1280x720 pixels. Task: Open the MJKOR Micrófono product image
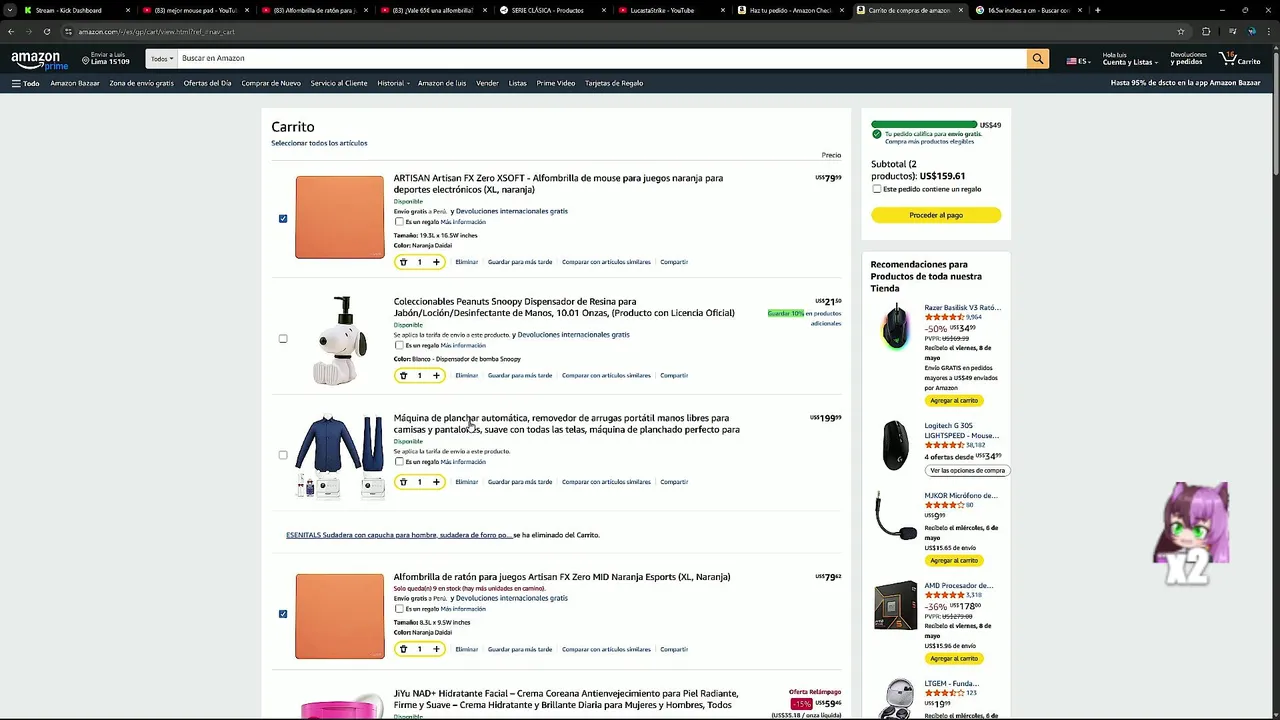point(895,515)
